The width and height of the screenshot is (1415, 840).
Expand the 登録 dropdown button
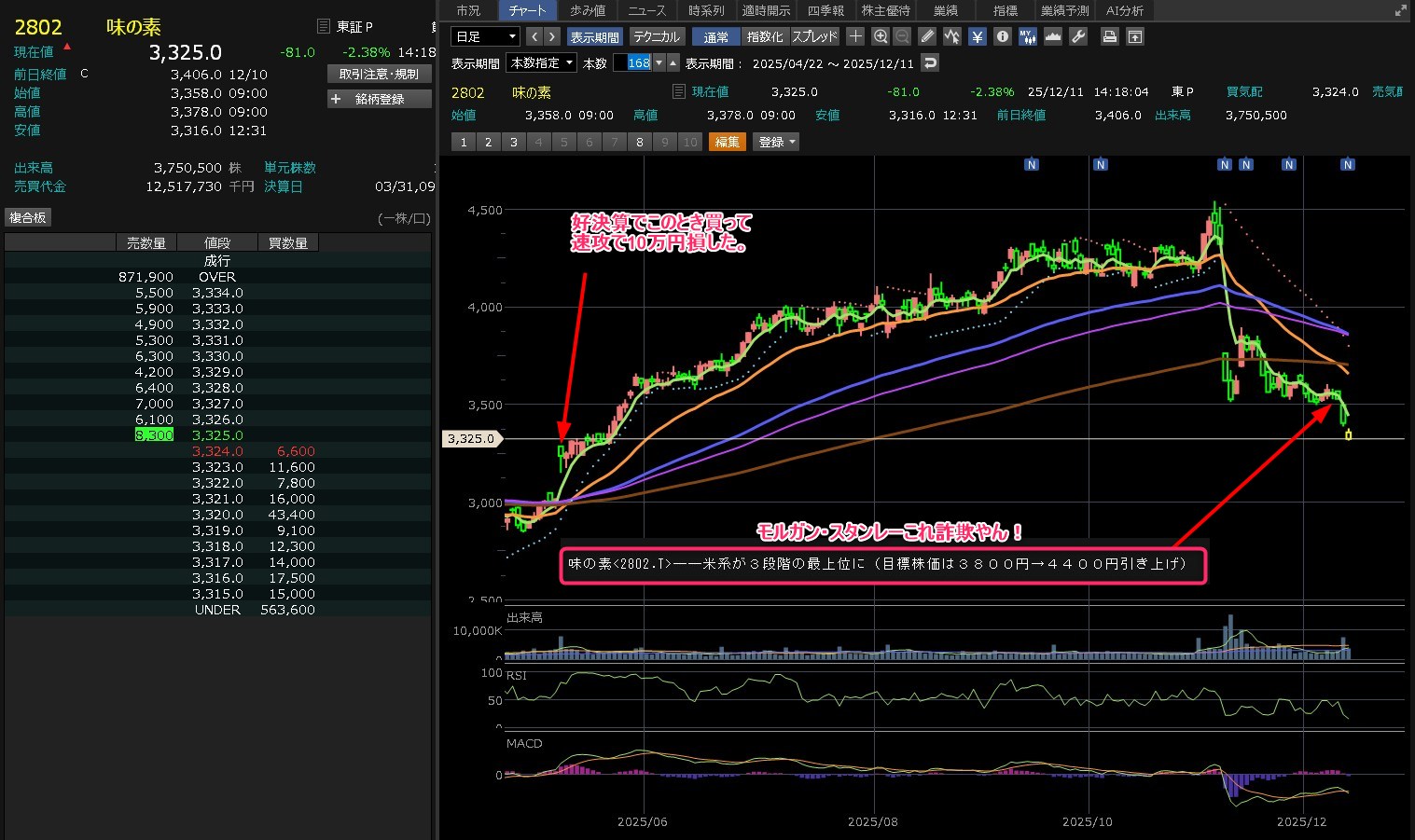click(776, 142)
